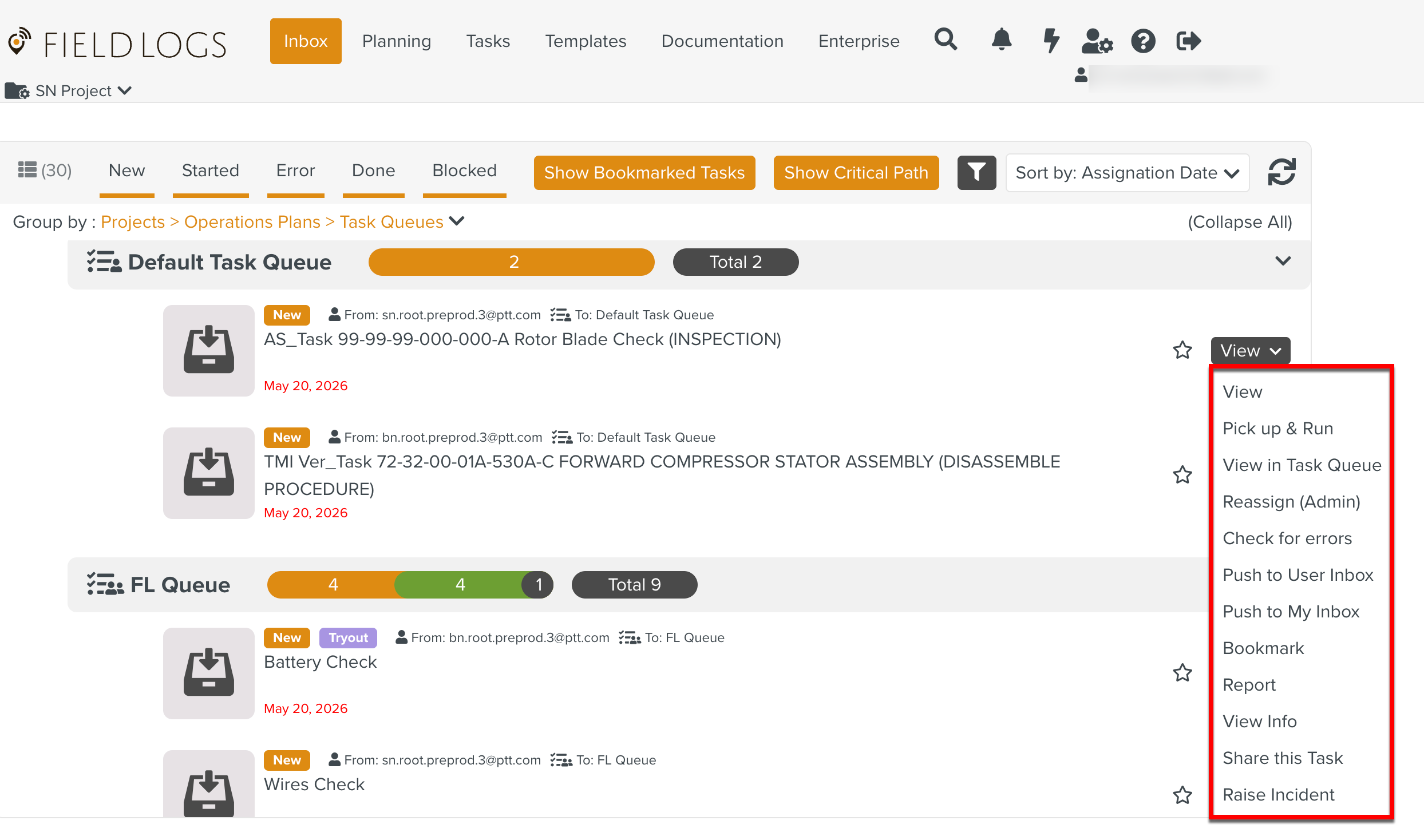
Task: Switch to the Tasks tab
Action: click(488, 41)
